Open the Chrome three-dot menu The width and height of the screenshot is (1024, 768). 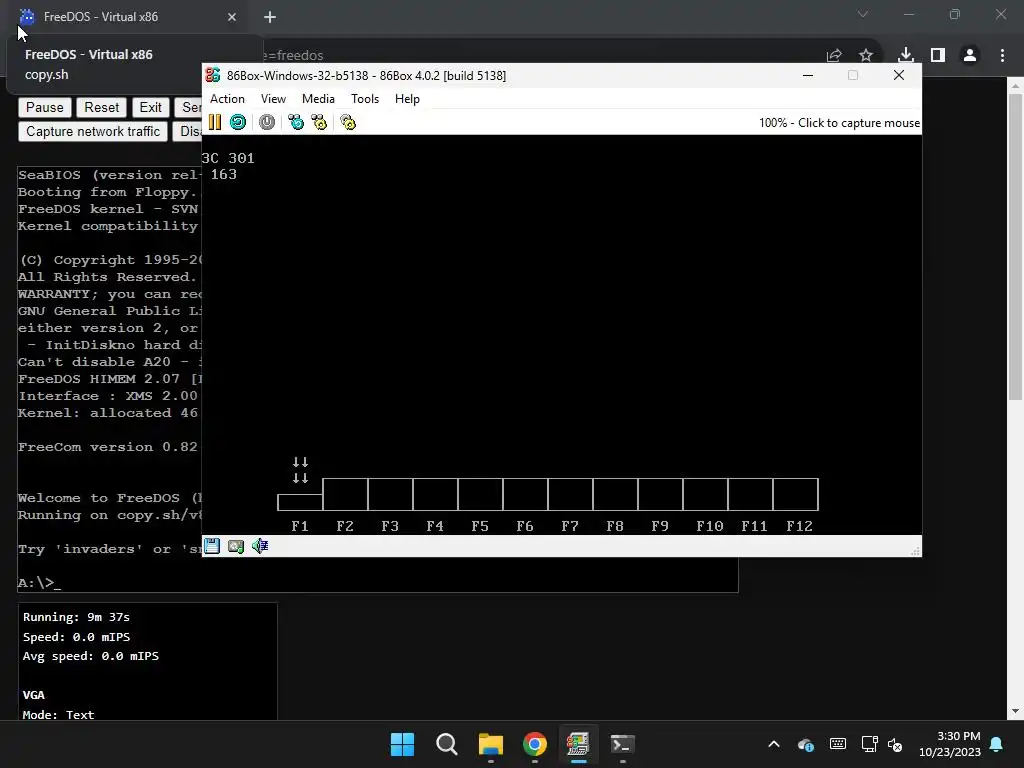coord(1002,55)
